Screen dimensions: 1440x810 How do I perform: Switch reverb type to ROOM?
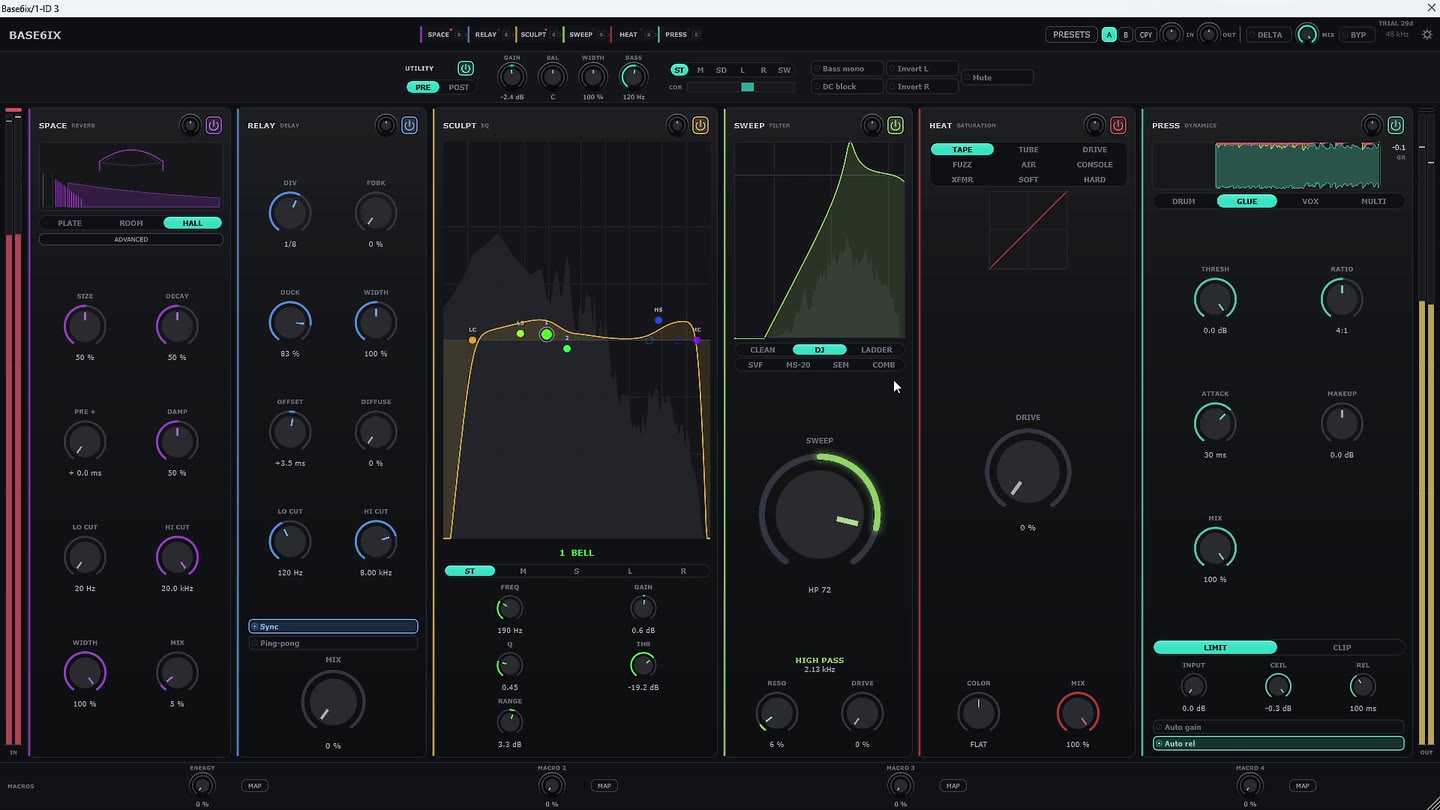(131, 223)
